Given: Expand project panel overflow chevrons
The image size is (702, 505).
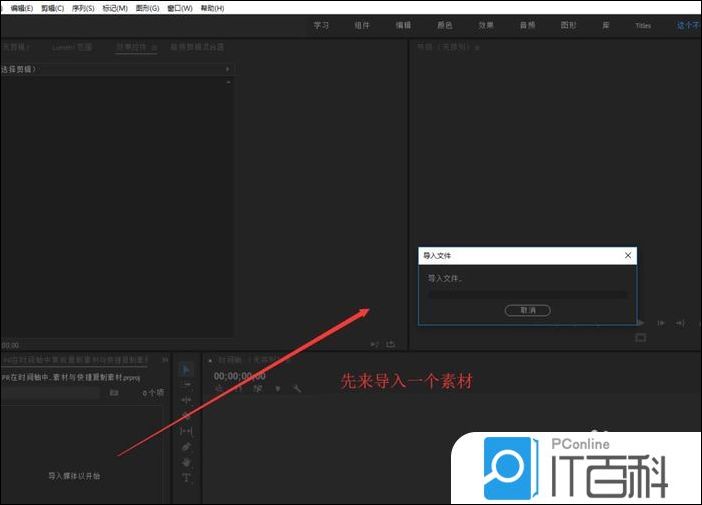Looking at the screenshot, I should [165, 359].
